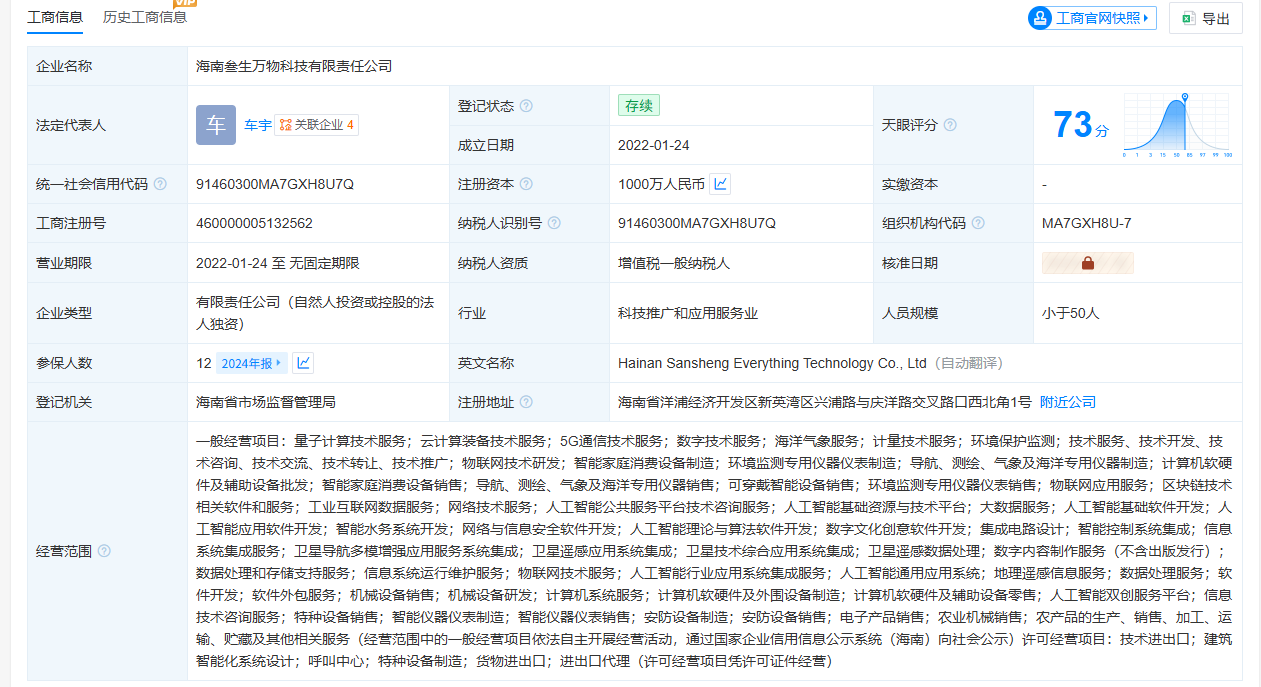1261x687 pixels.
Task: Click help icon beside 登记状态
Action: [526, 106]
